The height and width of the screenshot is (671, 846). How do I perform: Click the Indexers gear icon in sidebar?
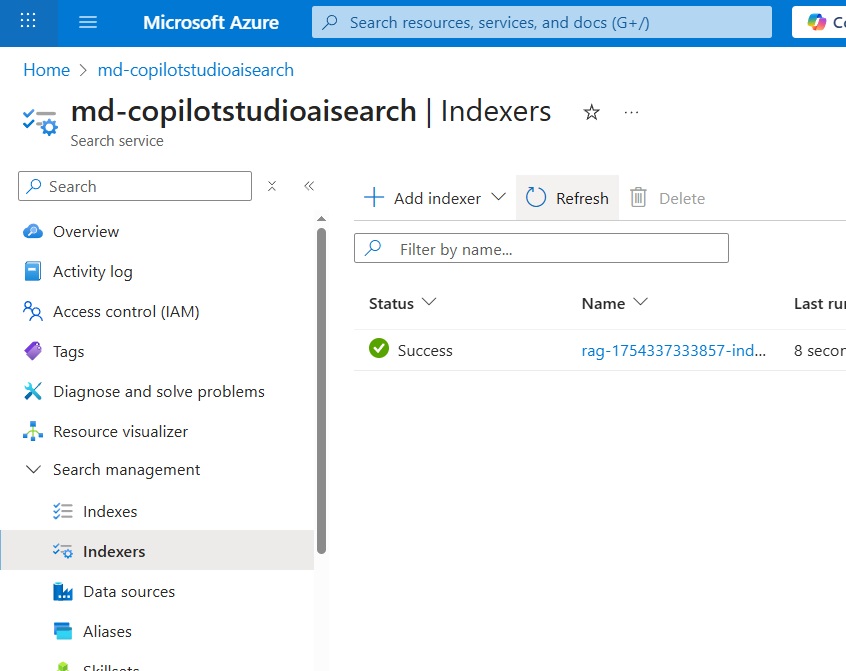point(63,551)
